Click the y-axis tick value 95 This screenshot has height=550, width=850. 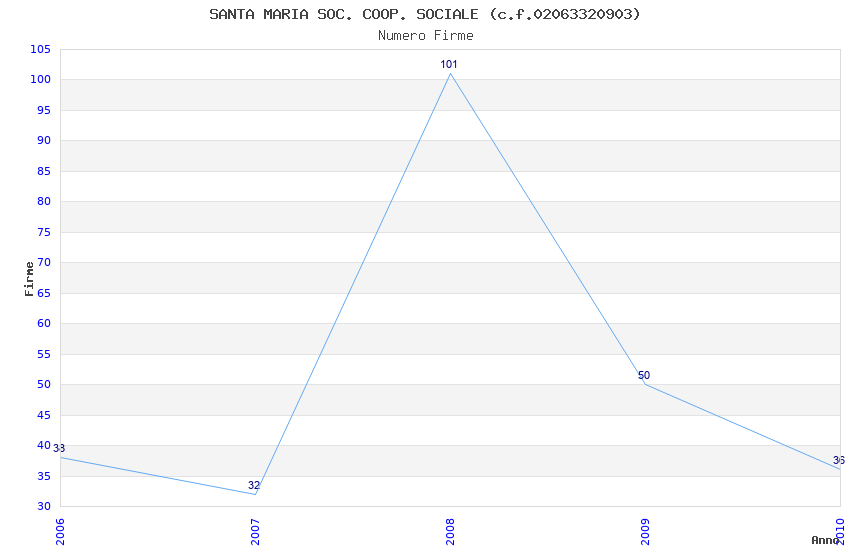click(43, 110)
